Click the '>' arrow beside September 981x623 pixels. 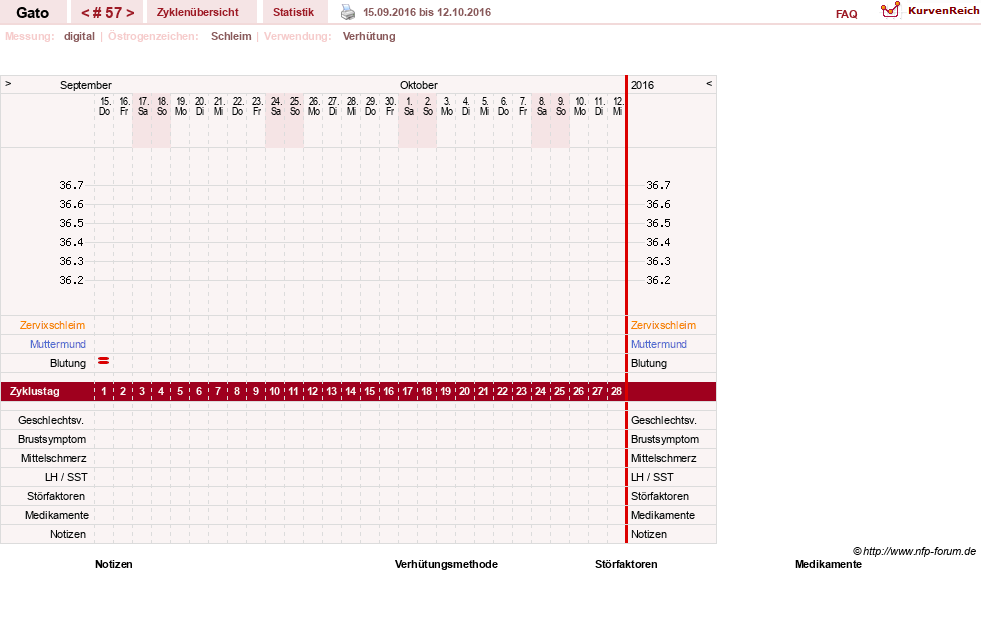(8, 83)
